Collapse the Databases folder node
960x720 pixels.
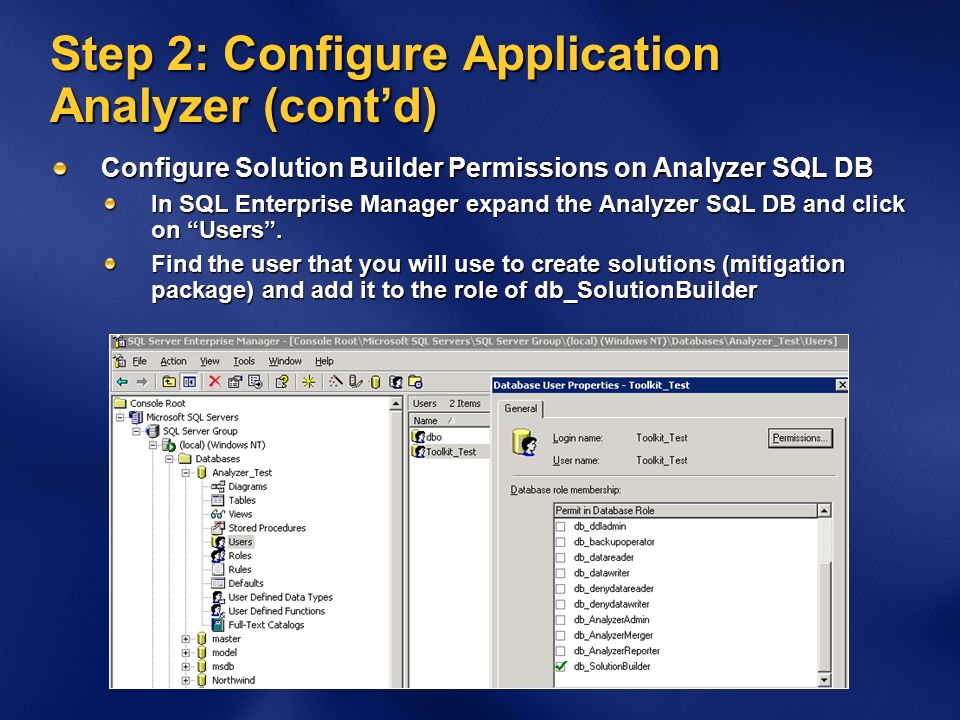coord(170,459)
